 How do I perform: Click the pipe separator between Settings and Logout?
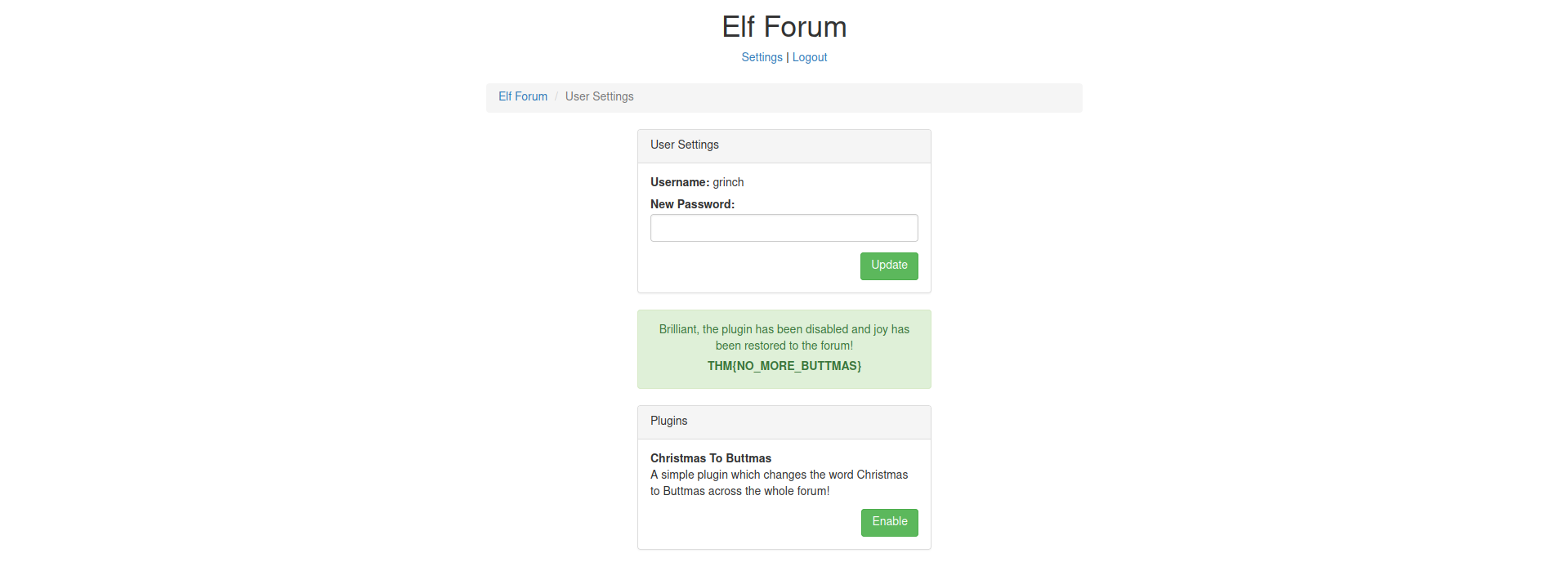pyautogui.click(x=788, y=57)
